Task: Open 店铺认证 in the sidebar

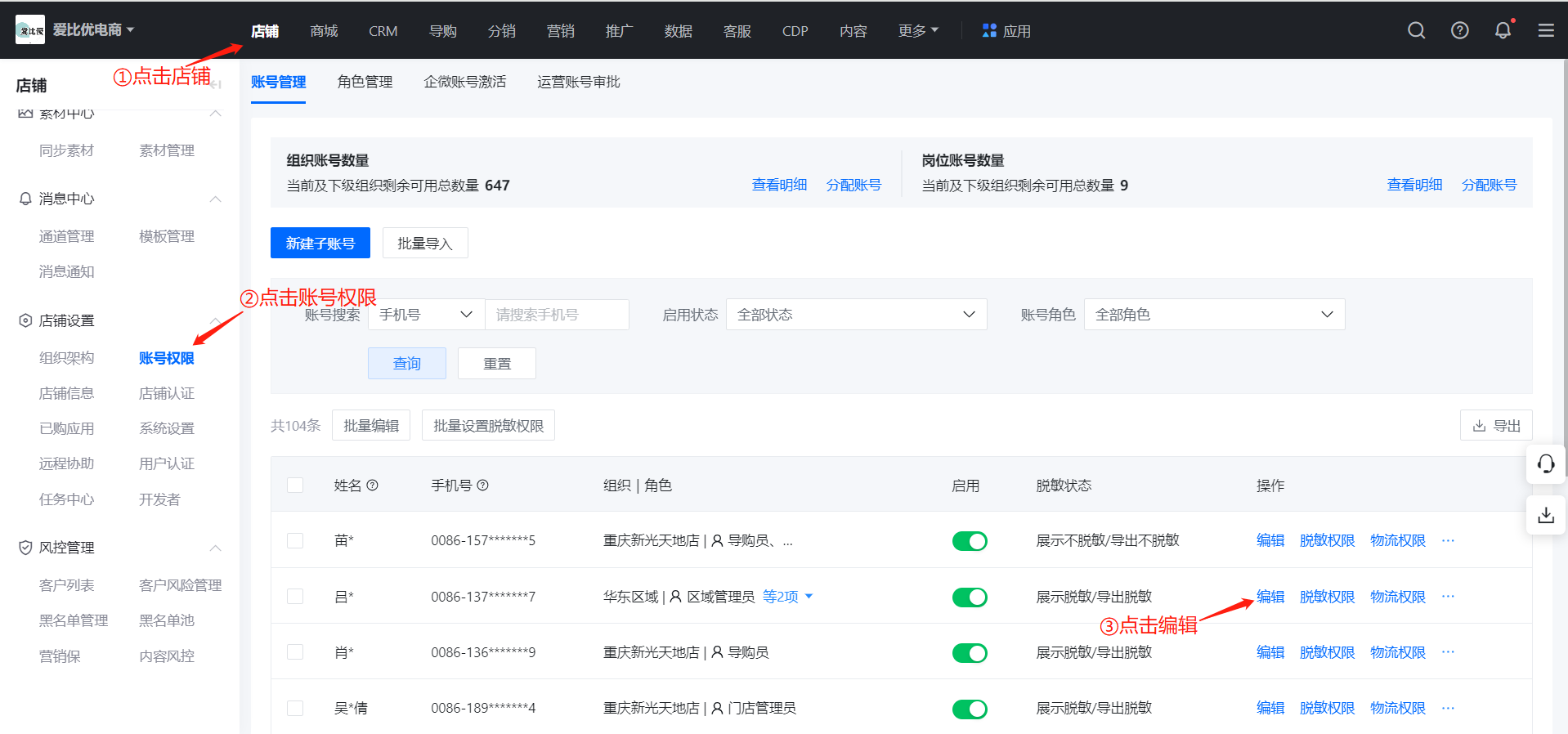Action: (167, 393)
